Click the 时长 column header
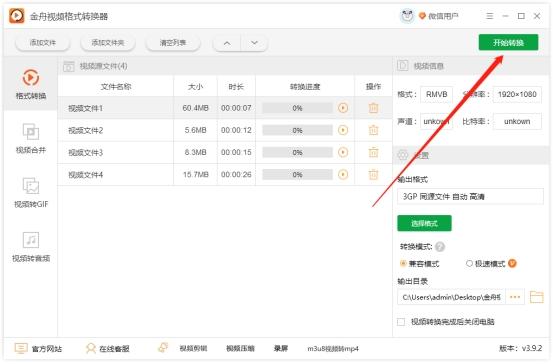The image size is (553, 364). click(236, 86)
